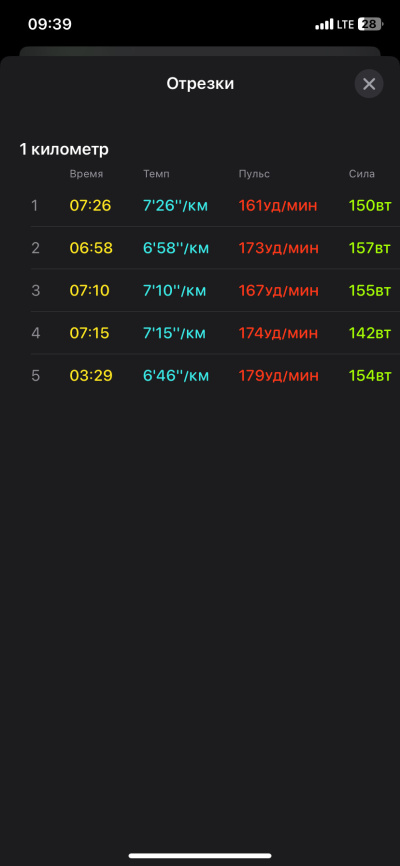Select the Темп column header
This screenshot has width=400, height=866.
point(156,174)
